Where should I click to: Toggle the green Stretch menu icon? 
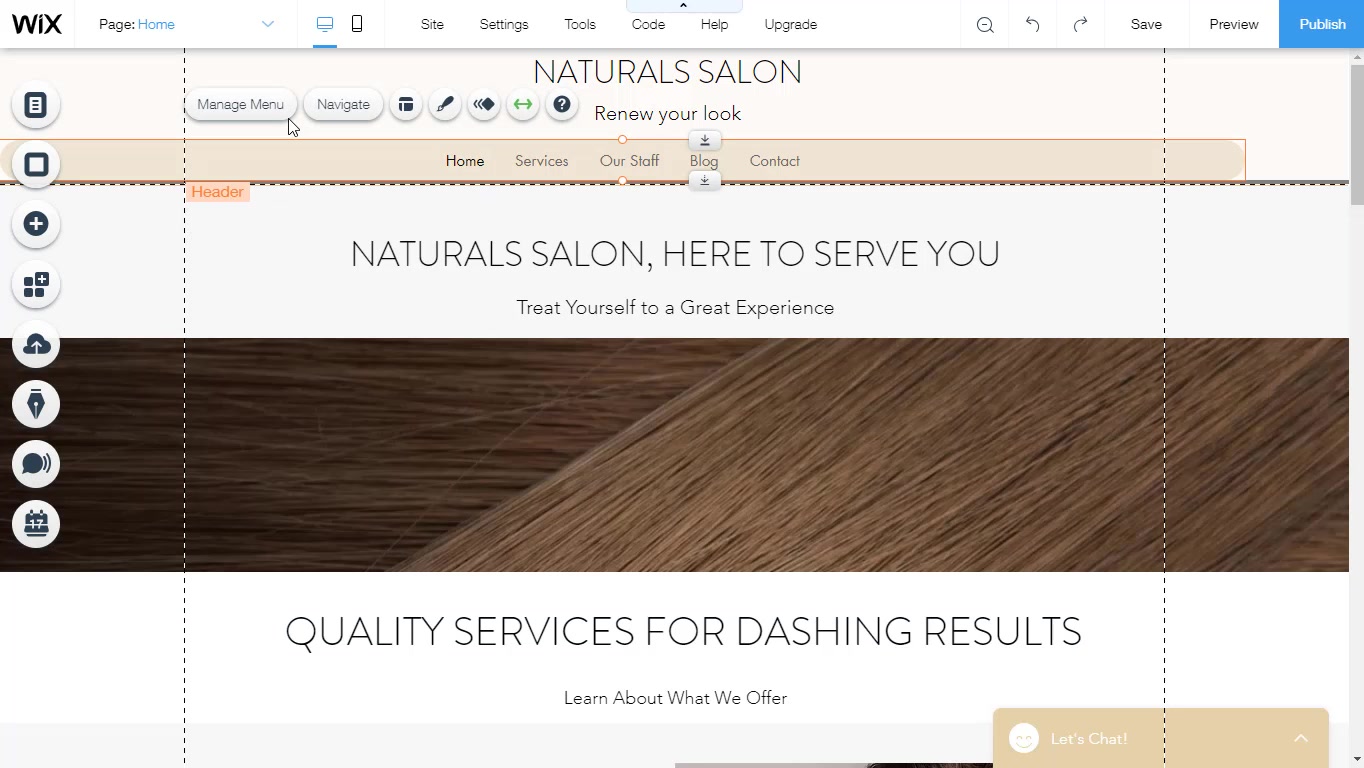[523, 104]
